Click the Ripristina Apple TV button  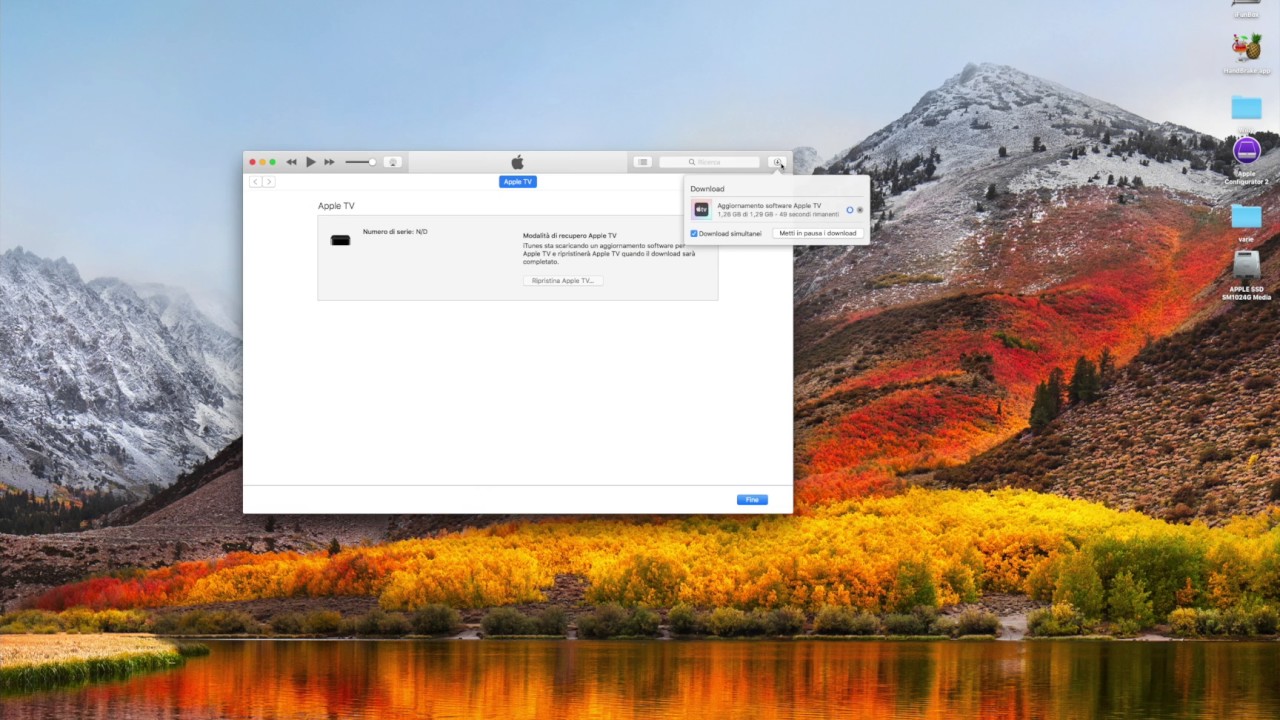563,281
